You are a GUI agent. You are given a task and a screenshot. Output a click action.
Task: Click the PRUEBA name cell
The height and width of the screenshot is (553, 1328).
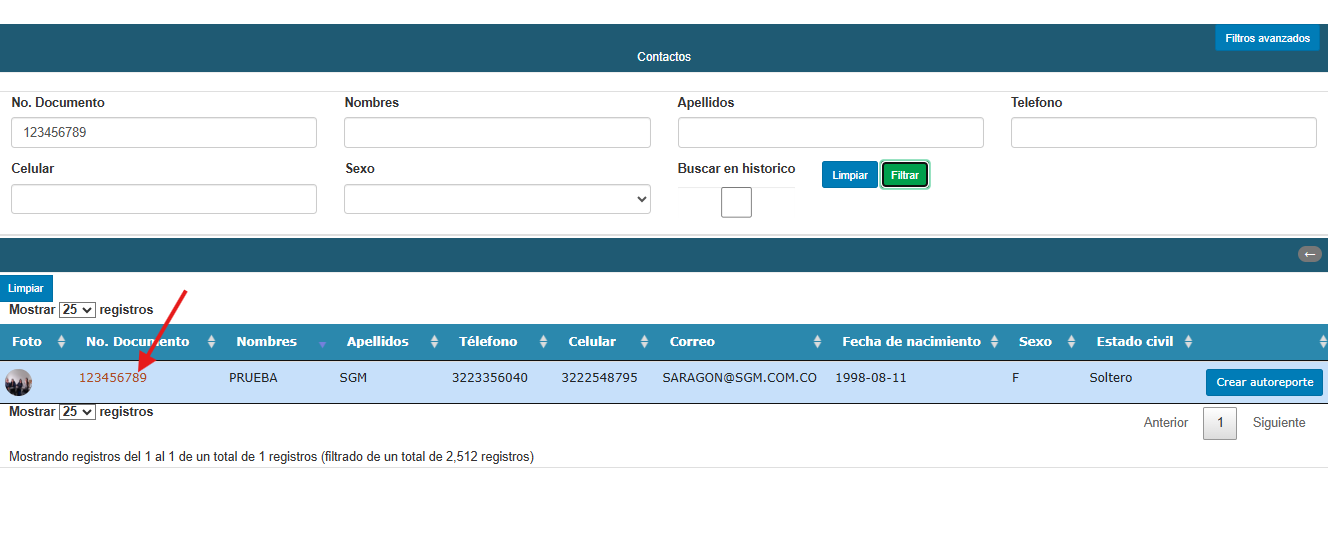click(x=253, y=378)
